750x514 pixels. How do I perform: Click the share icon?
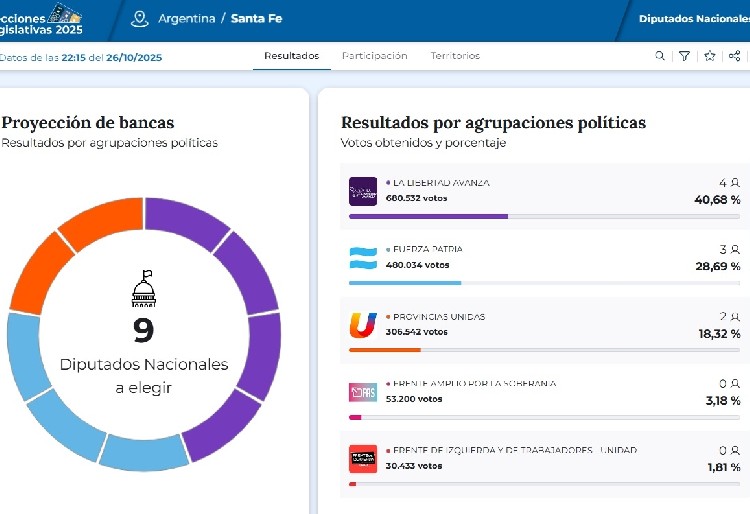coord(735,56)
